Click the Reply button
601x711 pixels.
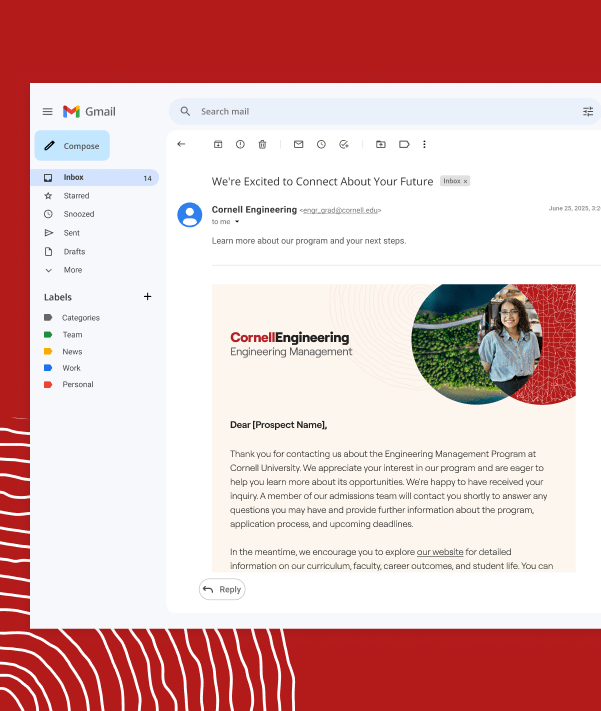(222, 589)
